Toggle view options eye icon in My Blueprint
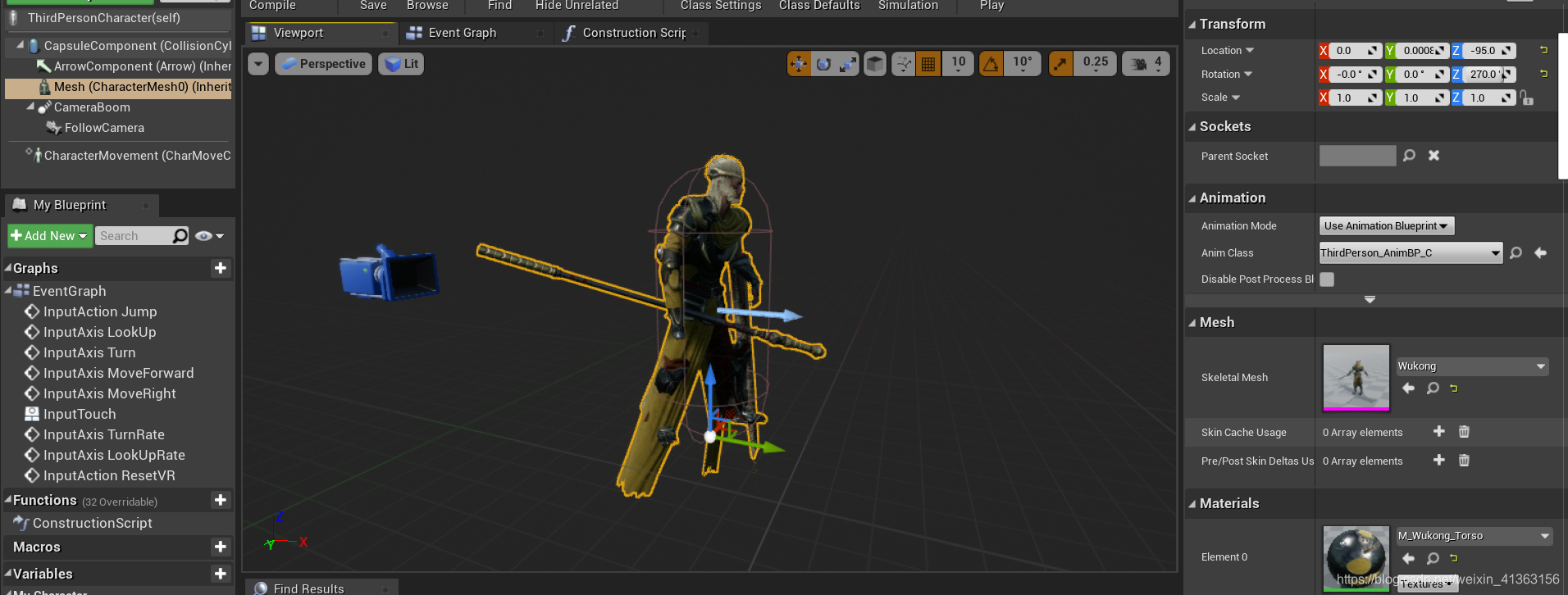Screen dimensions: 1568x595 tap(209, 236)
